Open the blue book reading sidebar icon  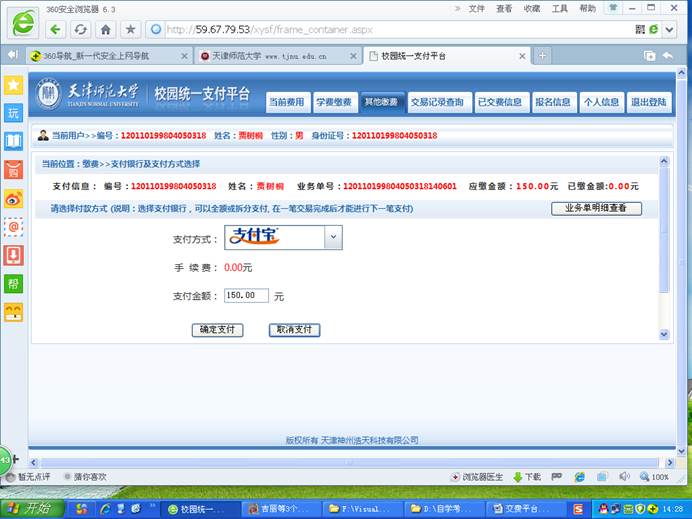[x=13, y=141]
